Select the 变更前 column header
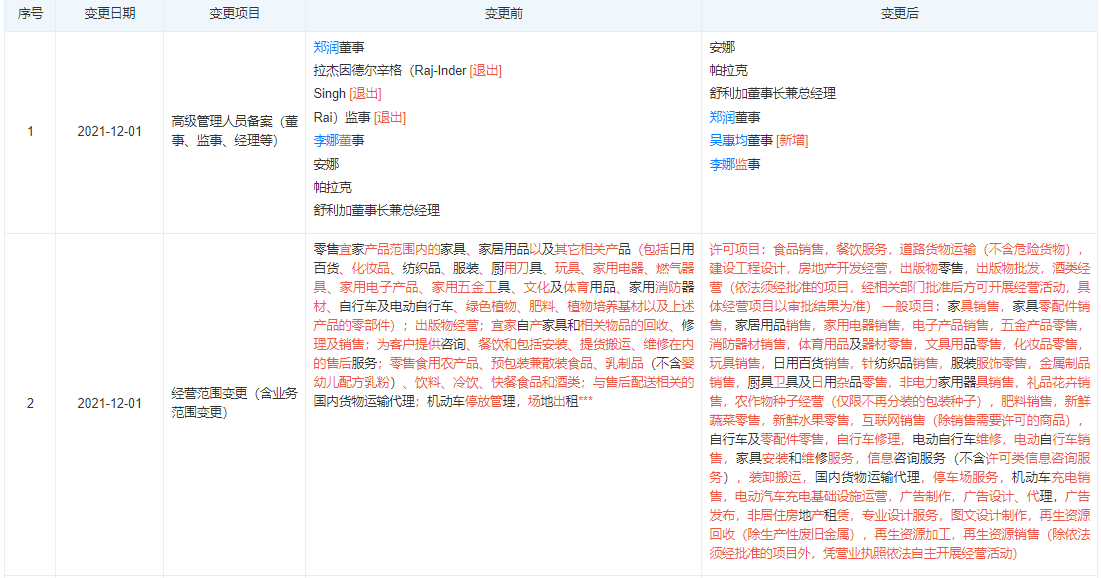This screenshot has height=578, width=1101. 503,14
